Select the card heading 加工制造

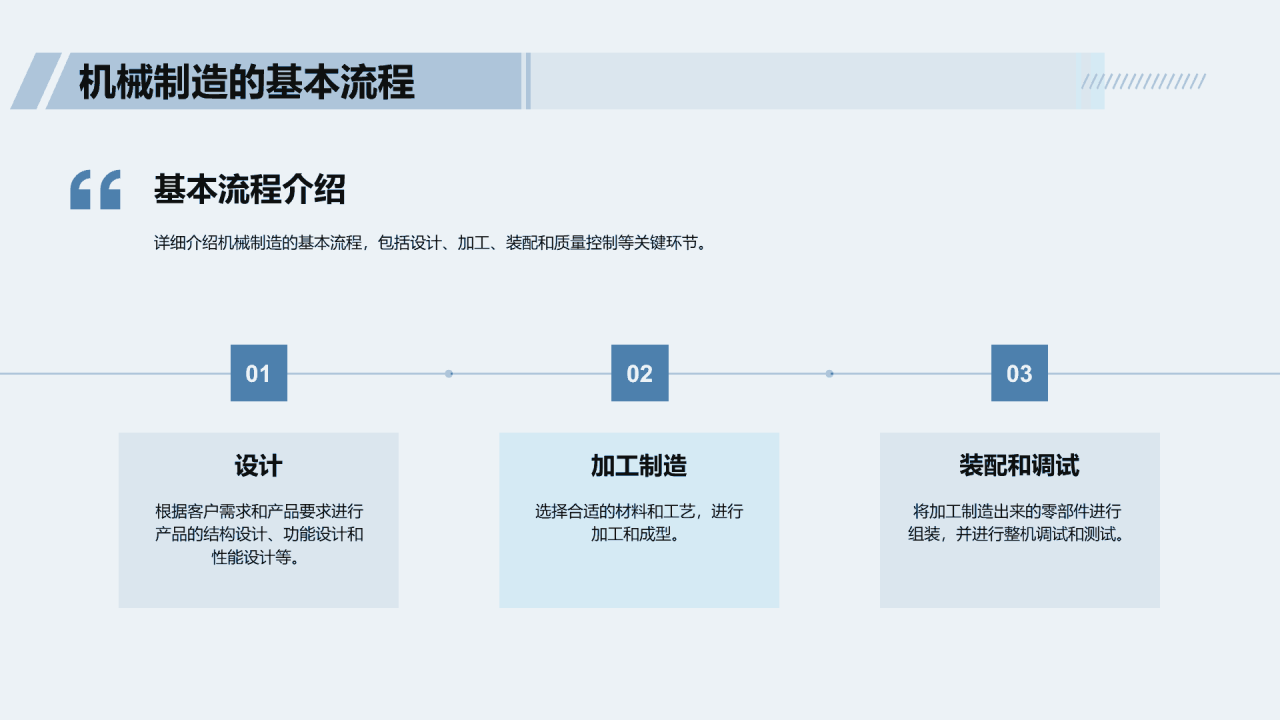click(x=639, y=466)
